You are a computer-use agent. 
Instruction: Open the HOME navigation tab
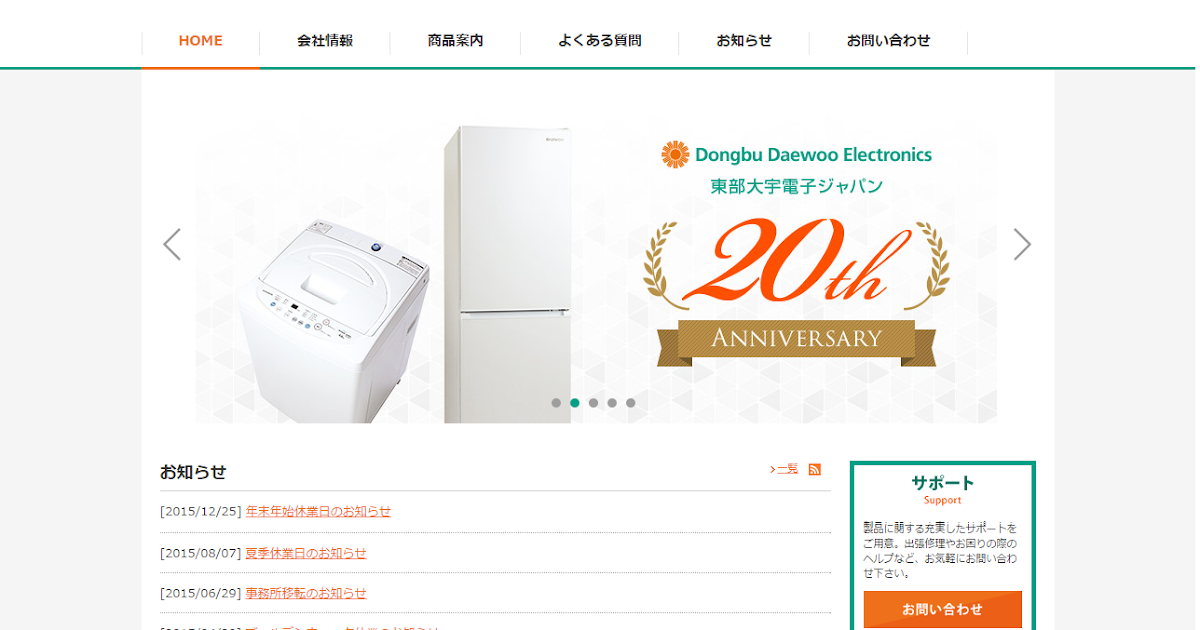[x=201, y=41]
